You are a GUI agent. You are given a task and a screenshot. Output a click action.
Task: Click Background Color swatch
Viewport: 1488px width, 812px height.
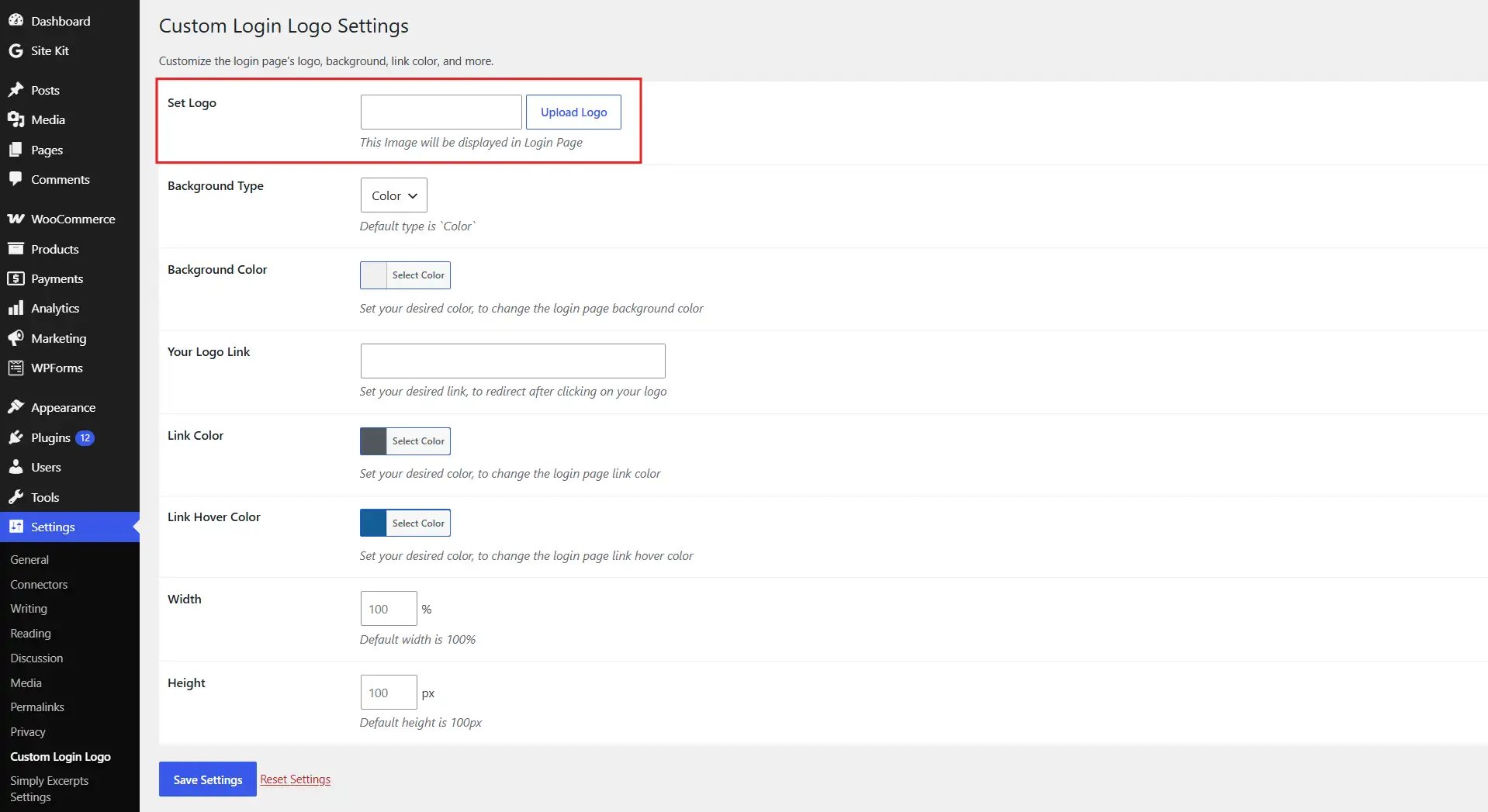coord(373,275)
